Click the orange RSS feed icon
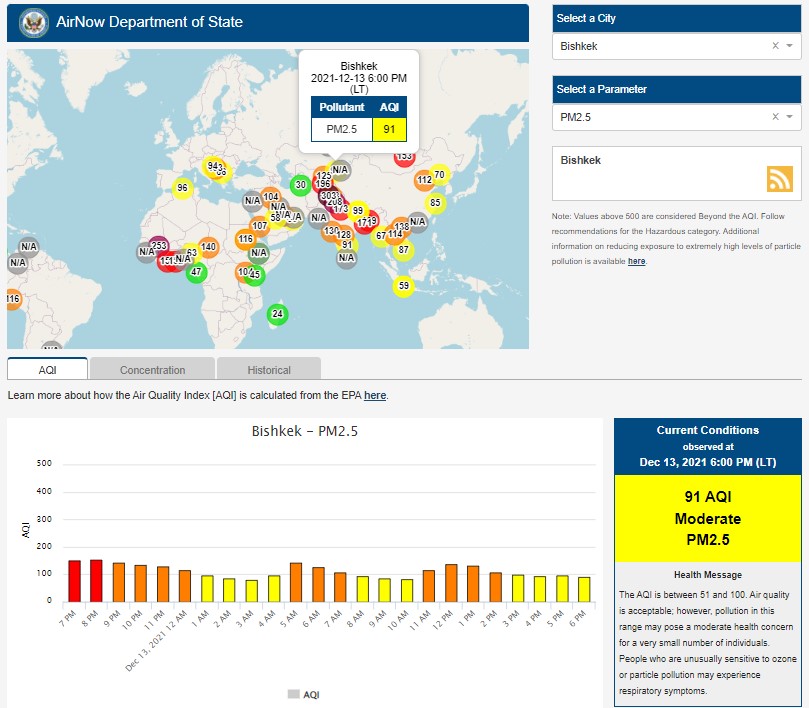Image resolution: width=809 pixels, height=708 pixels. [779, 178]
